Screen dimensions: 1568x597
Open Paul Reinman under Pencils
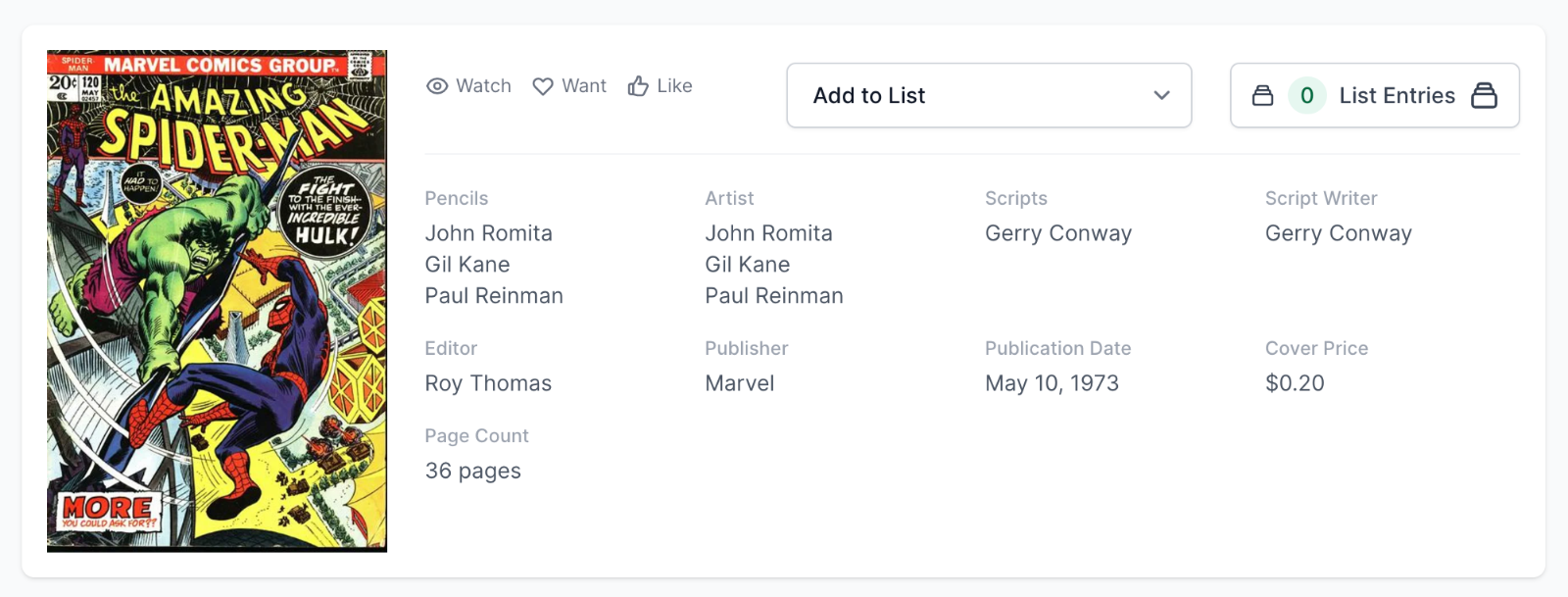(x=493, y=296)
